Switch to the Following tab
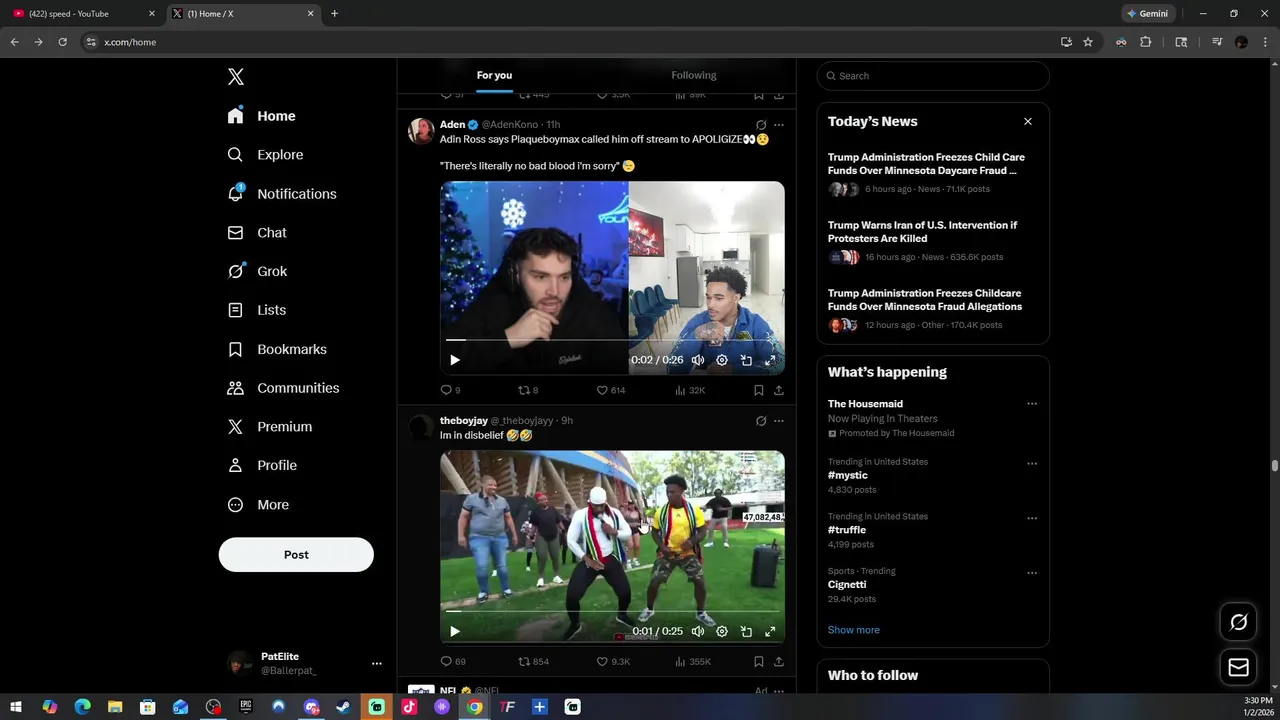The image size is (1280, 720). (694, 76)
